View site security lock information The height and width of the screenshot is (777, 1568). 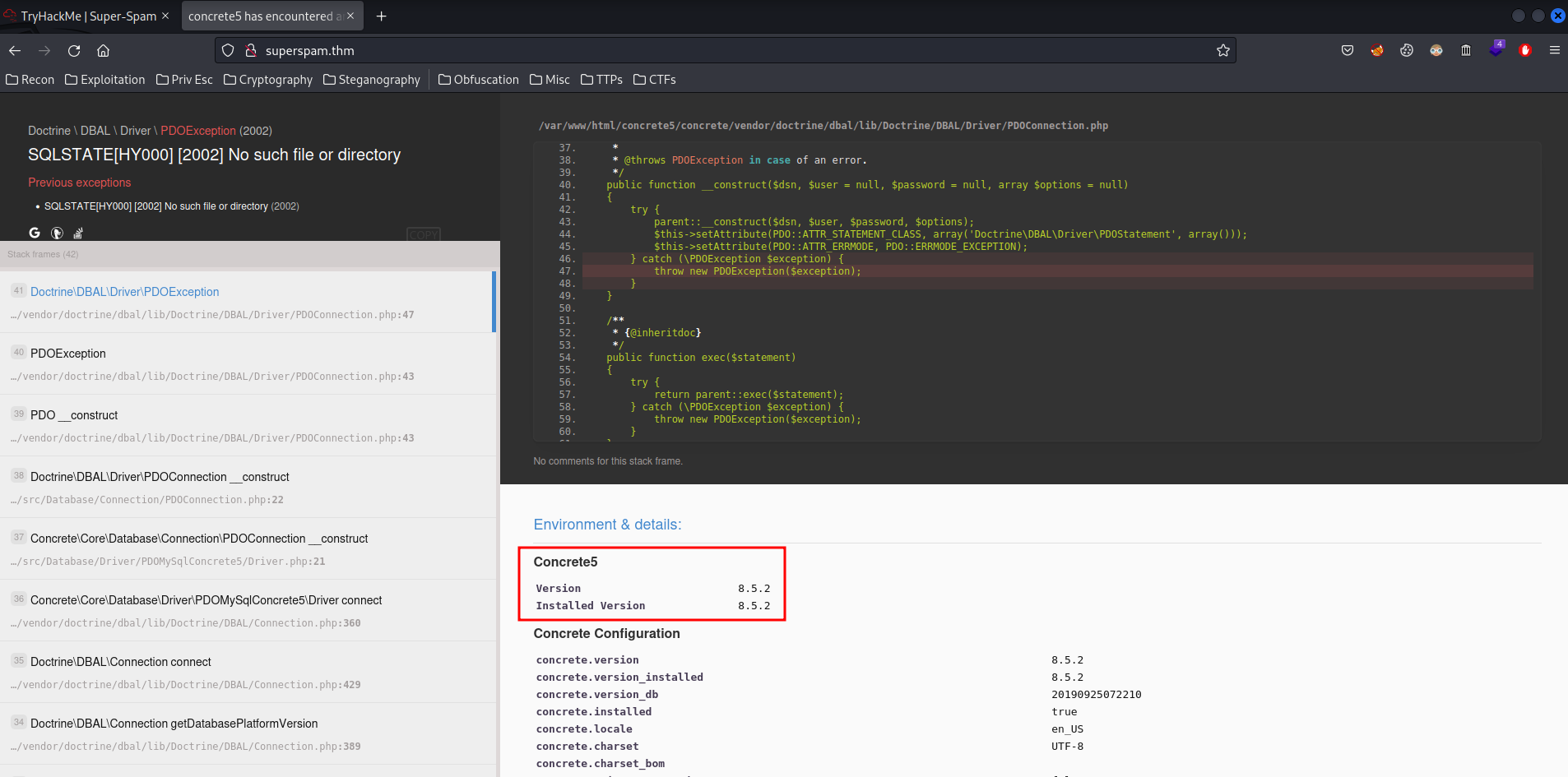point(251,51)
